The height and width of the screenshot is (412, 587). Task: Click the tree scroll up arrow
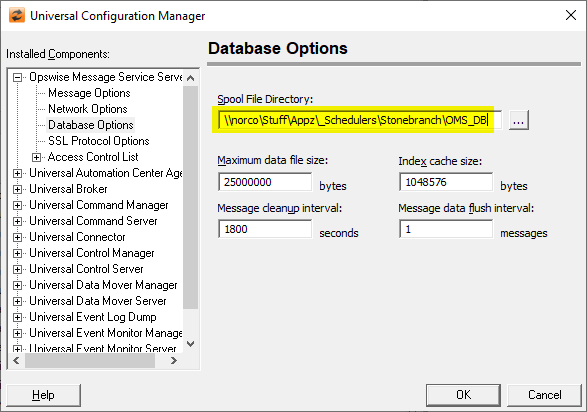coord(191,78)
